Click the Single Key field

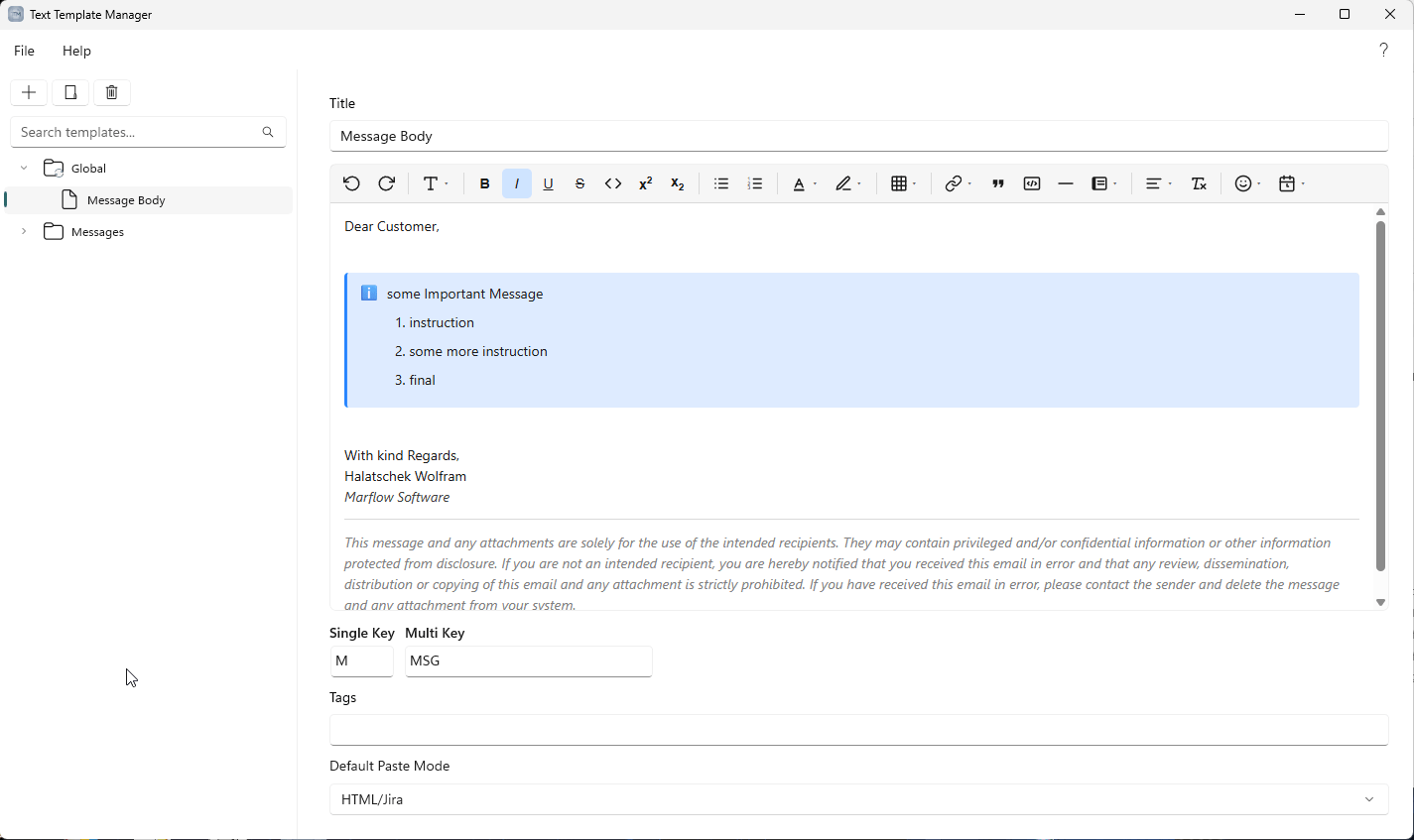361,660
